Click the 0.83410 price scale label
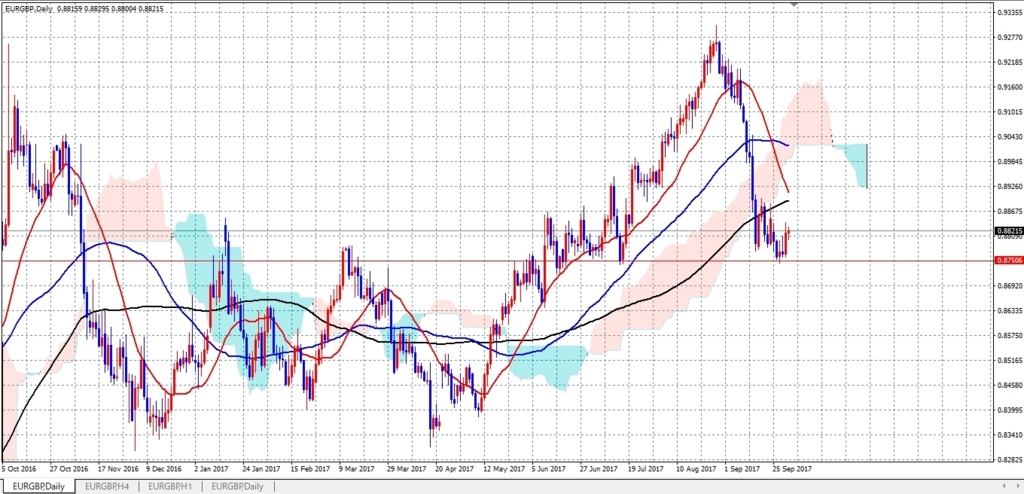The height and width of the screenshot is (494, 1024). (1009, 435)
